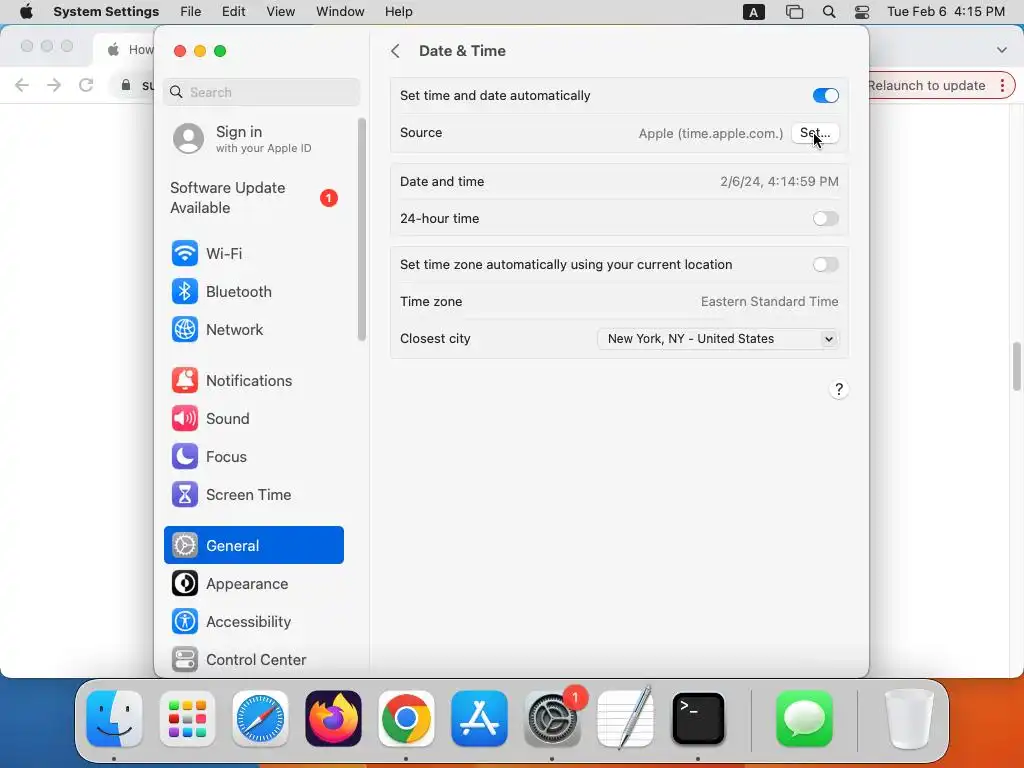
Task: Enable 24-hour time switch
Action: click(825, 219)
